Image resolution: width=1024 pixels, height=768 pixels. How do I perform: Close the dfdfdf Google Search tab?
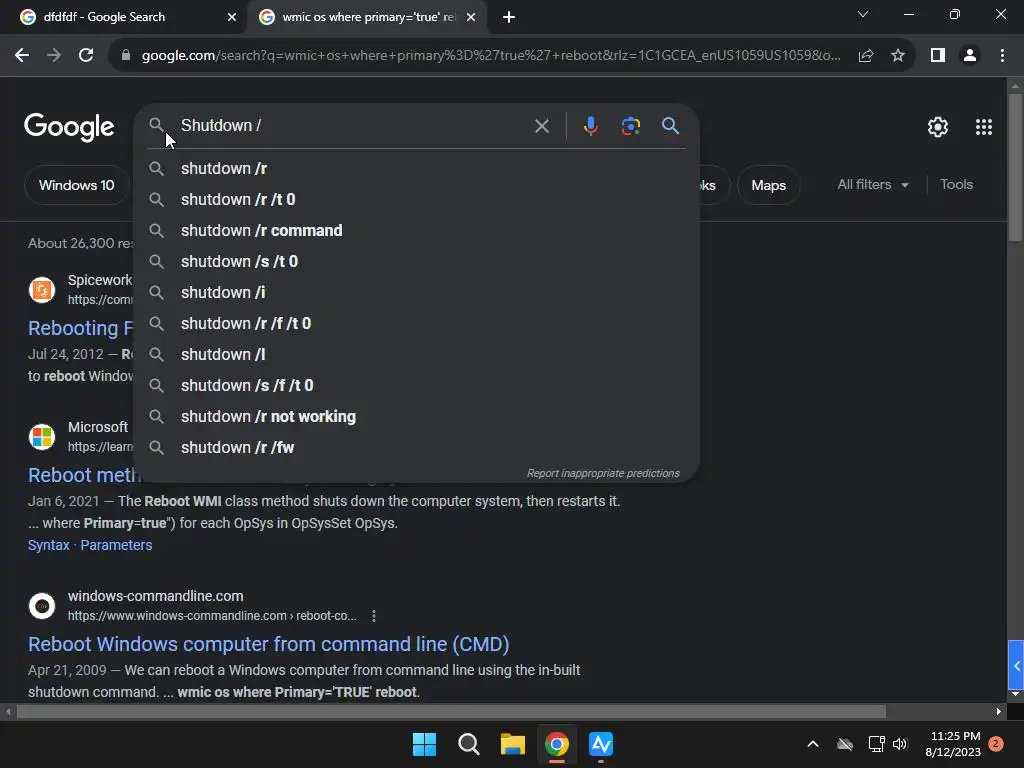[231, 17]
